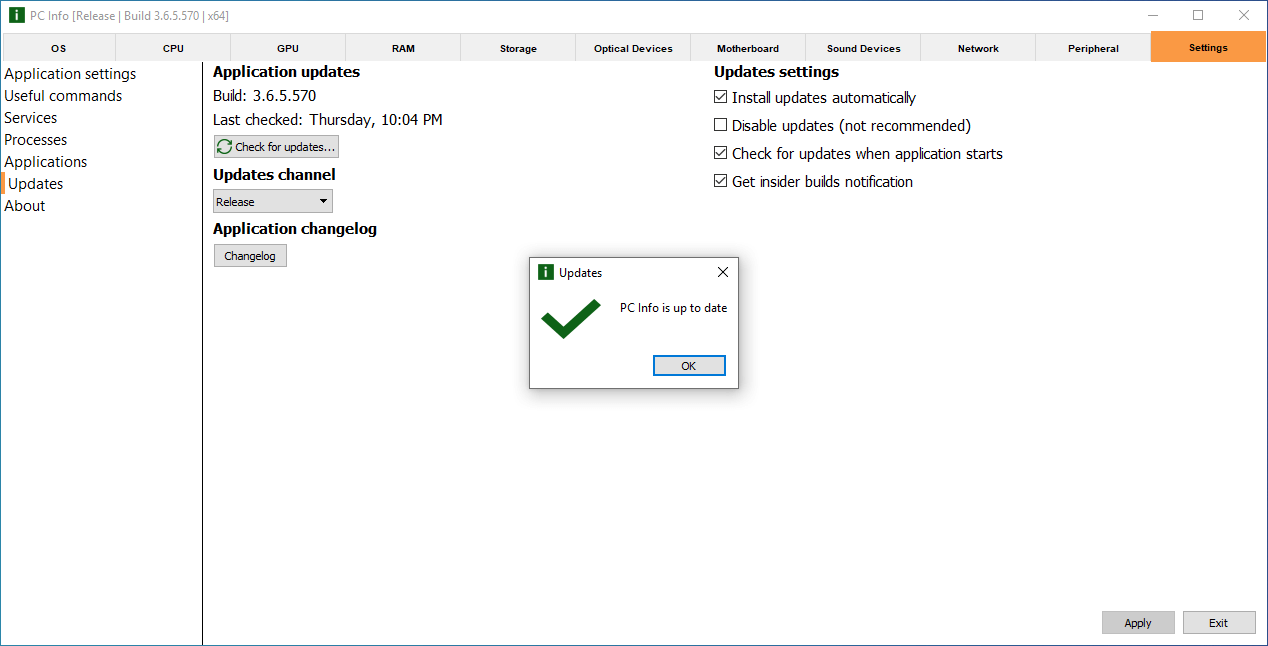The image size is (1268, 646).
Task: Select Applications in the sidebar
Action: (x=46, y=162)
